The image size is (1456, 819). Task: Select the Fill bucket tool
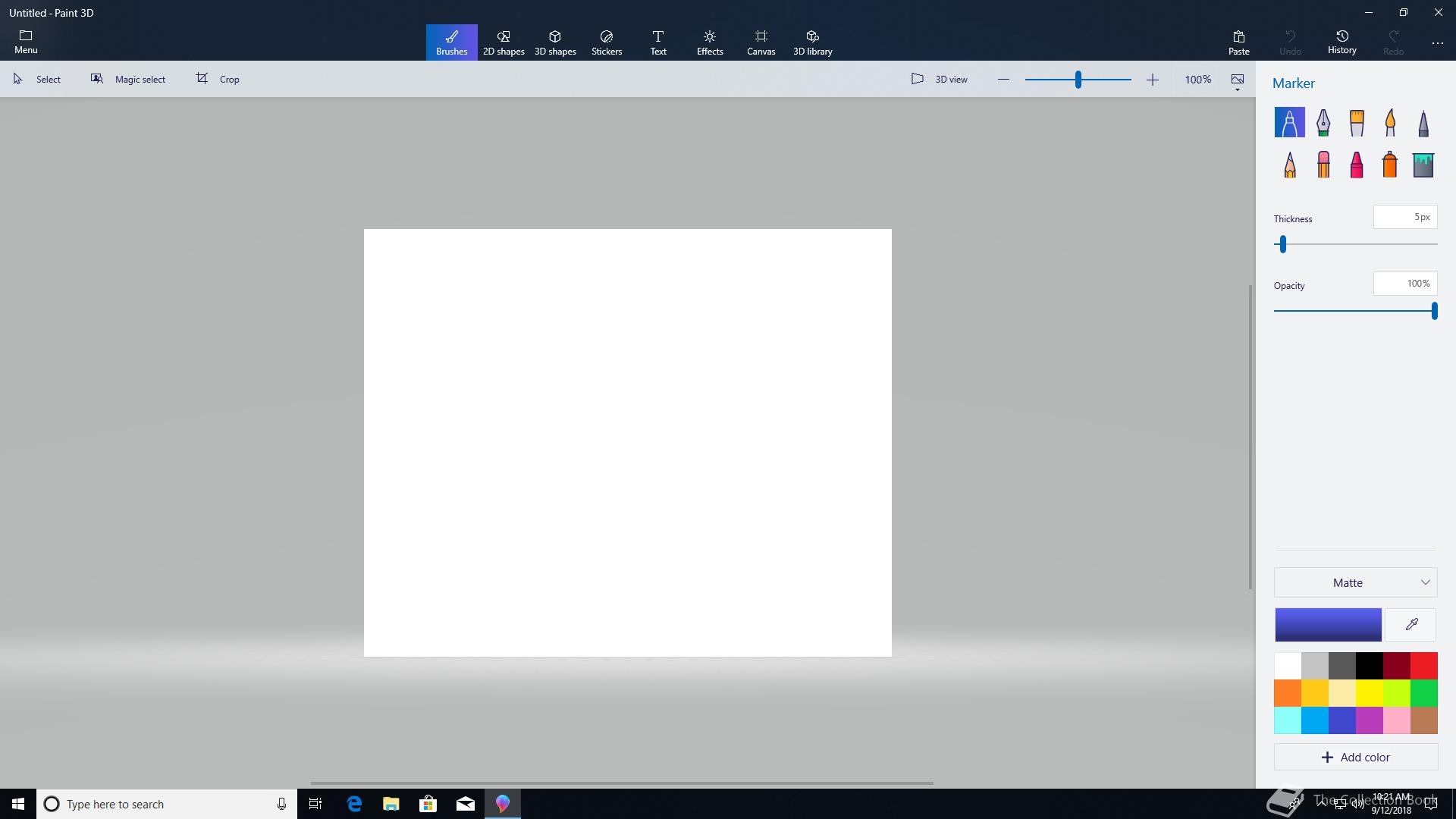tap(1423, 164)
